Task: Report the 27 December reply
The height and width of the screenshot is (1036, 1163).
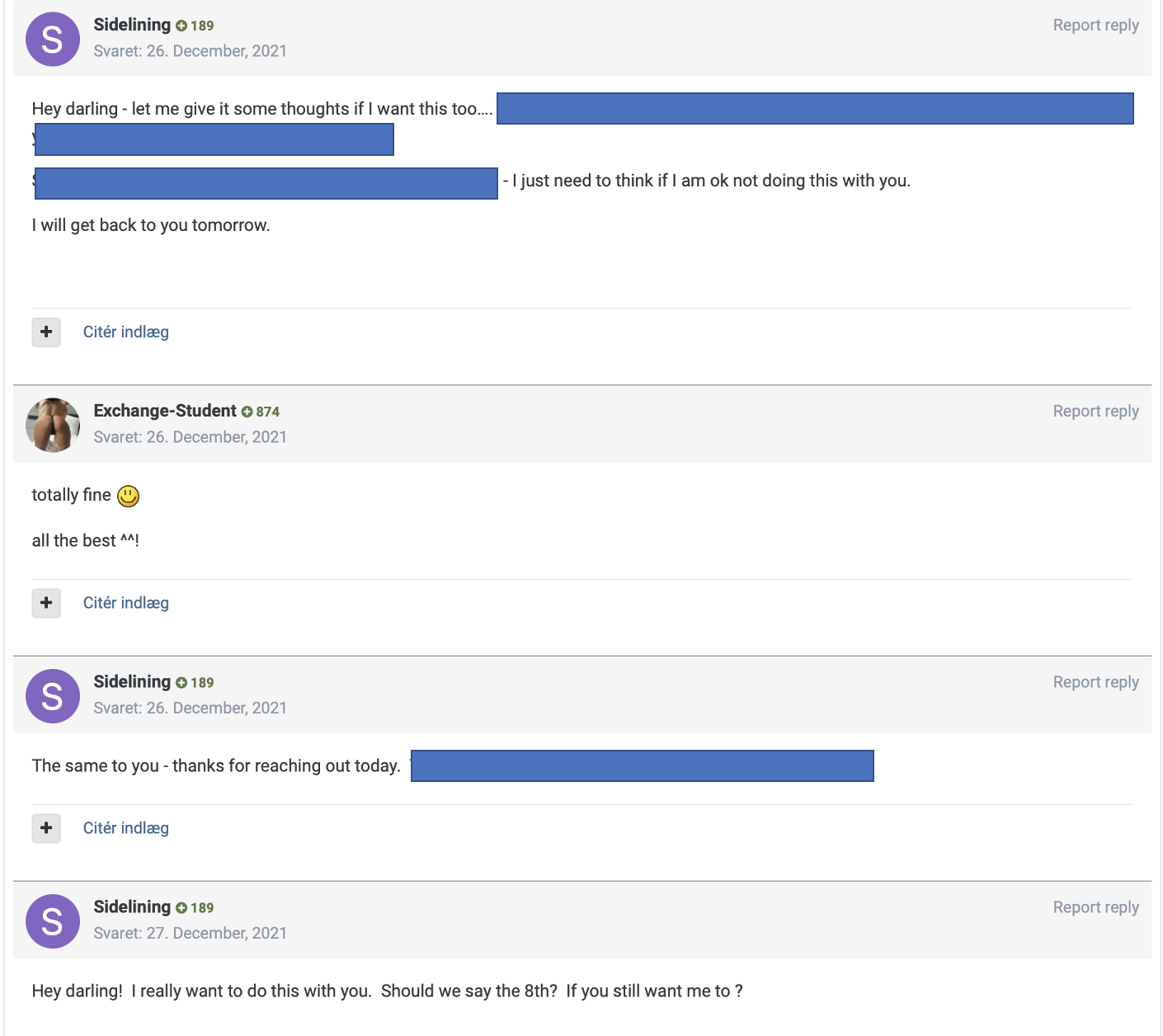Action: coord(1095,907)
